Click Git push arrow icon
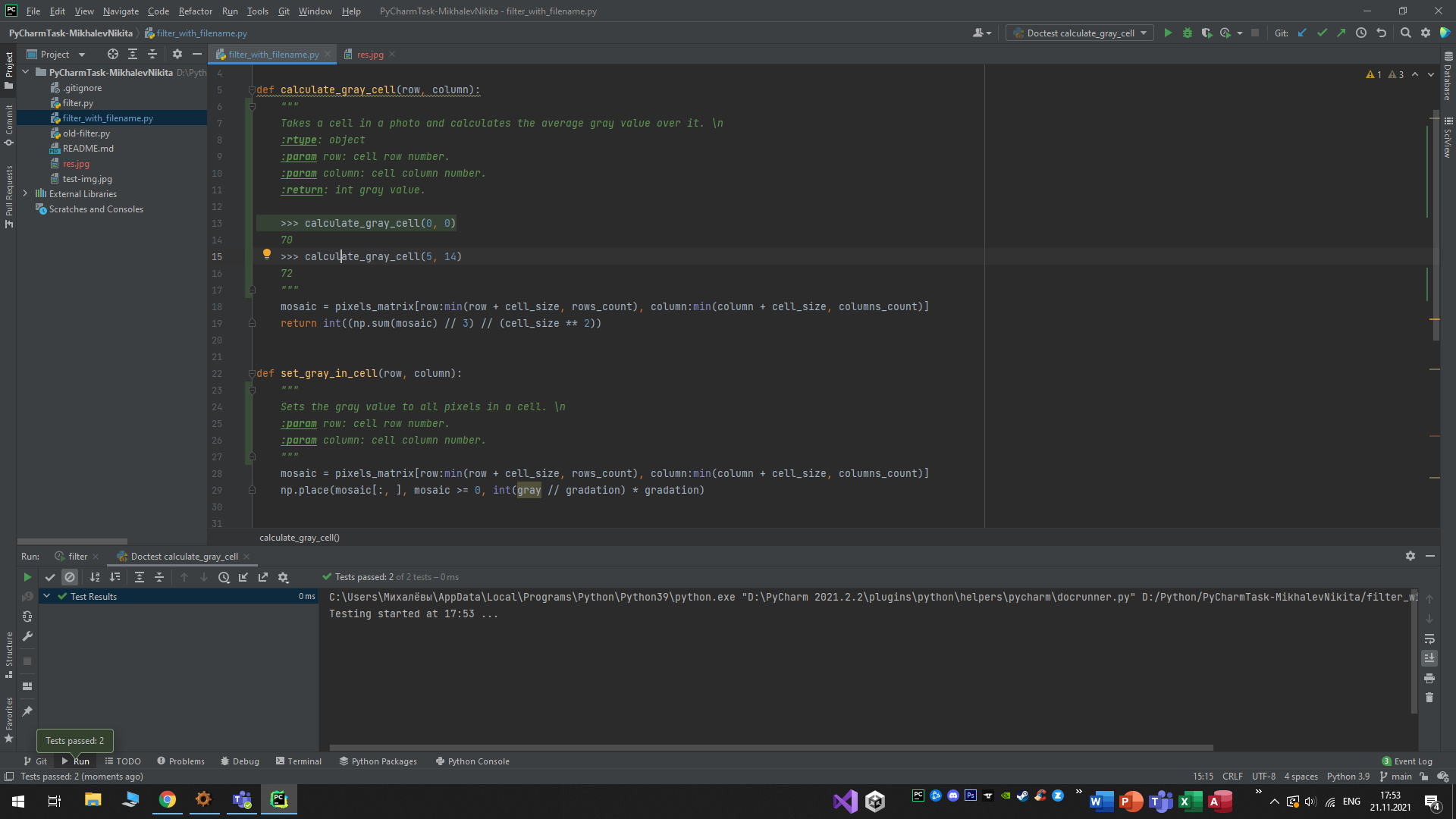The height and width of the screenshot is (819, 1456). 1341,33
